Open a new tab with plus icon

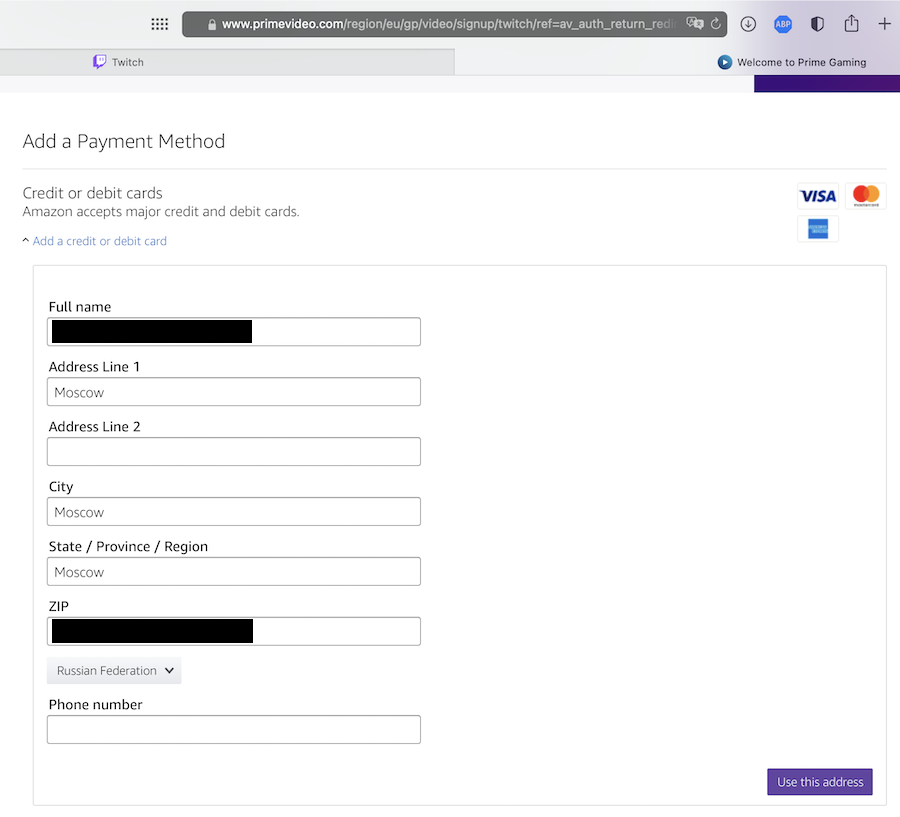pyautogui.click(x=884, y=24)
